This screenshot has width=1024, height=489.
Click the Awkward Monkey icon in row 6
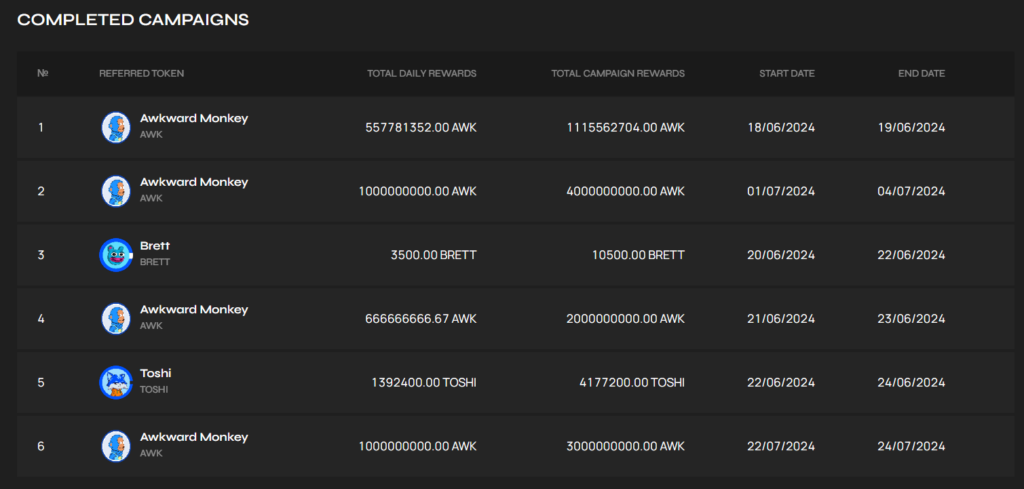click(x=116, y=446)
